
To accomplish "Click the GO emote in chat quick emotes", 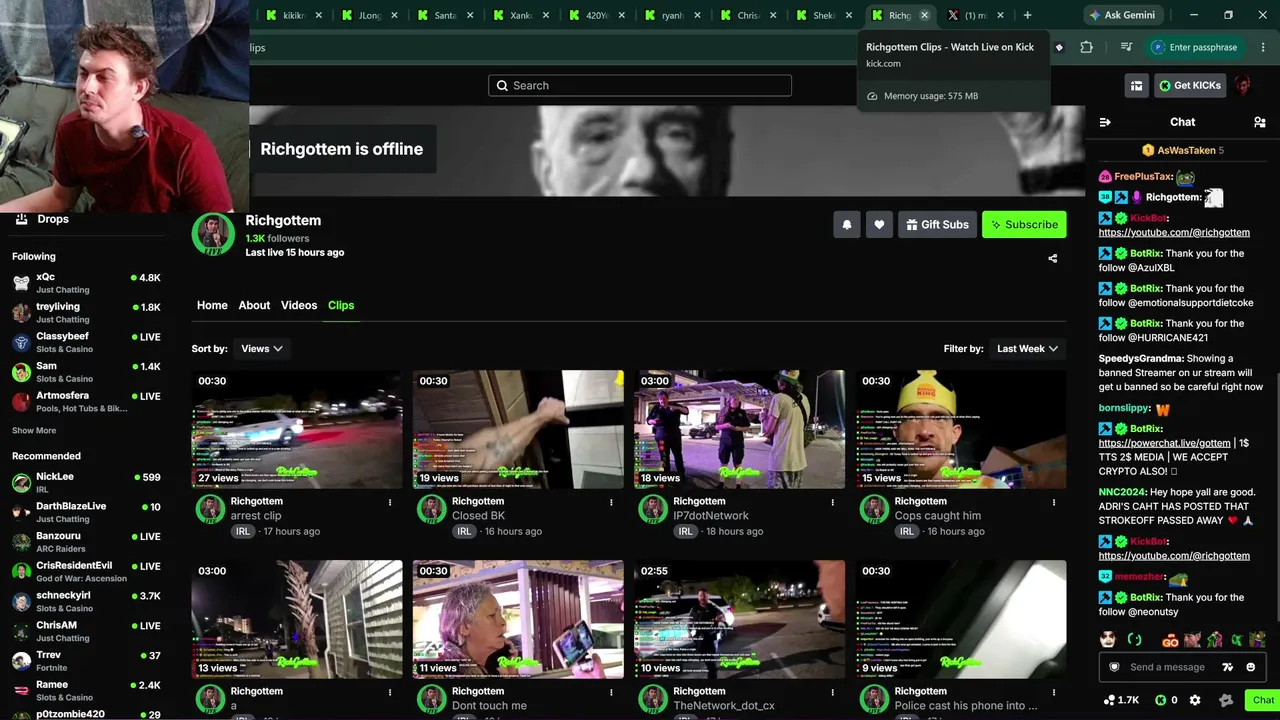I will [x=1170, y=640].
